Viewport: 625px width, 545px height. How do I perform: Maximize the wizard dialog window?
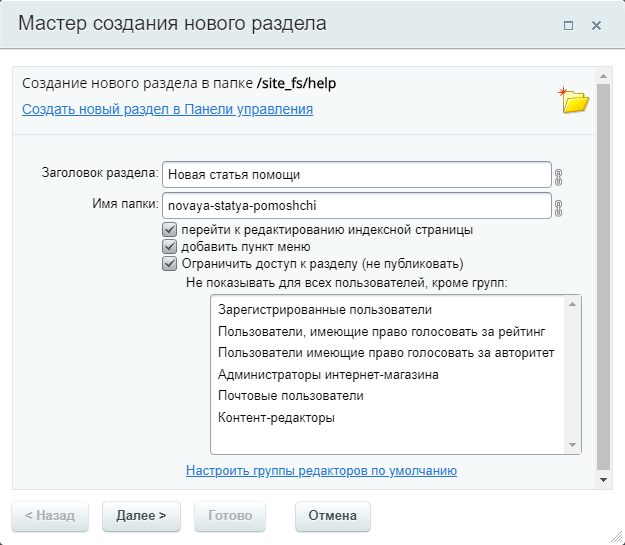coord(568,26)
